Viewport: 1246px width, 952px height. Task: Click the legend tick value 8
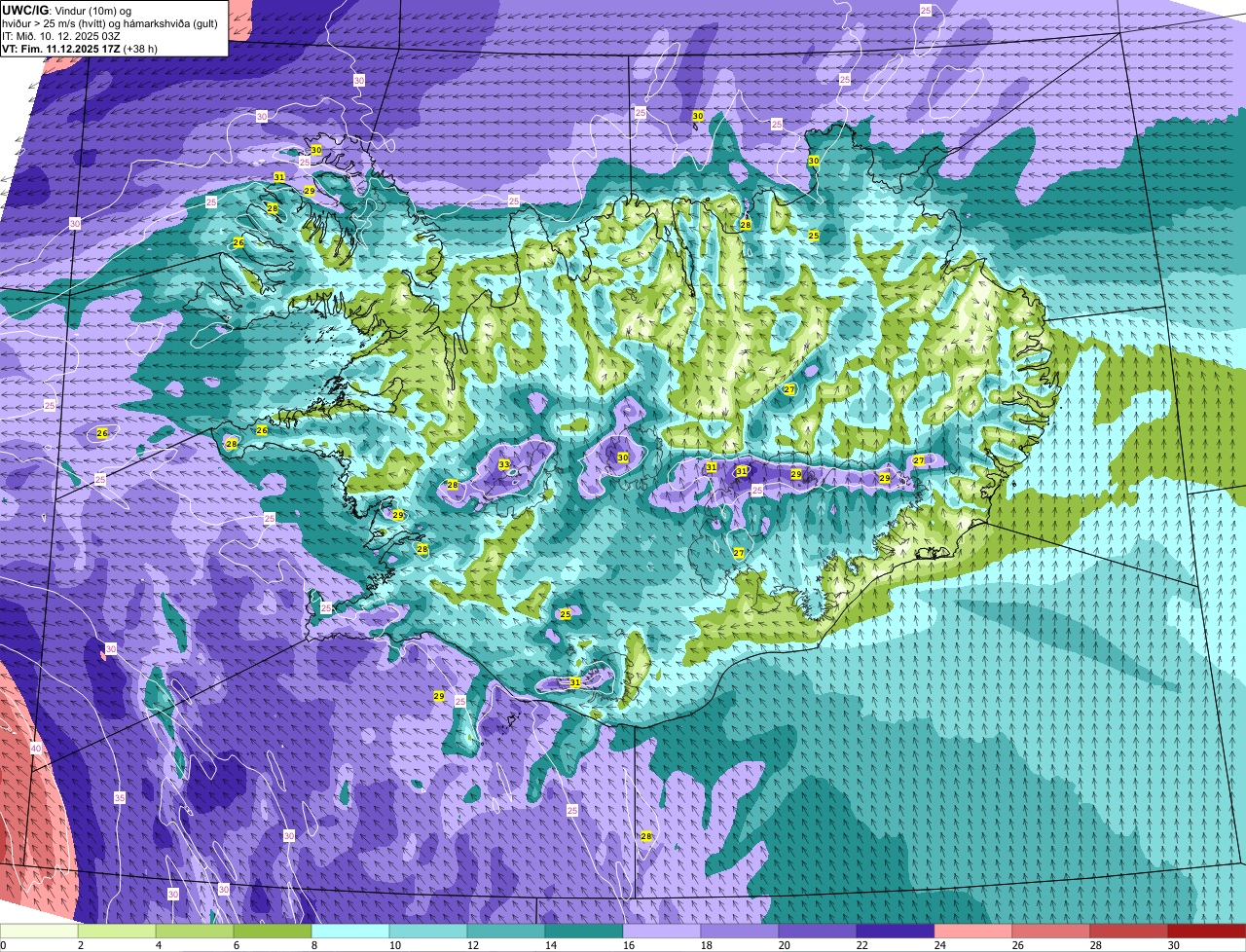(x=314, y=945)
